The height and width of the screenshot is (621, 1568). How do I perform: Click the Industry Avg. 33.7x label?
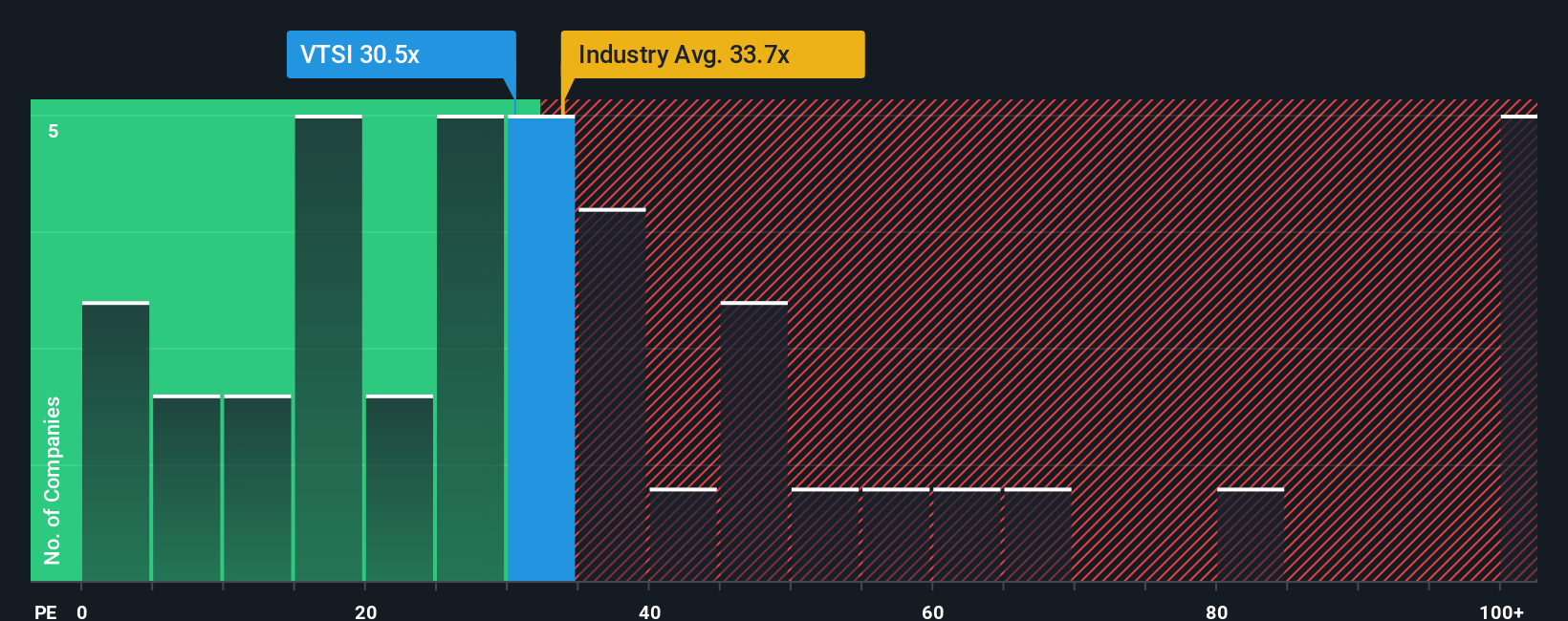click(712, 54)
